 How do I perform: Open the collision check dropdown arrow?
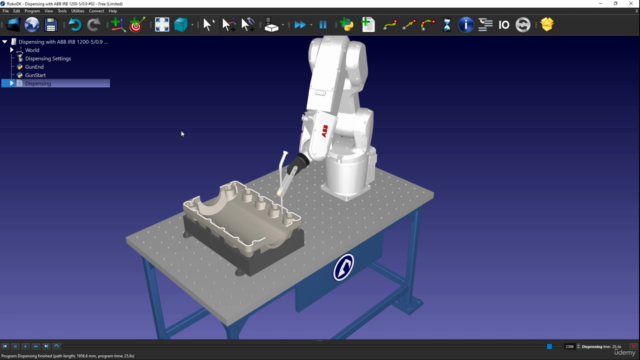coord(283,25)
